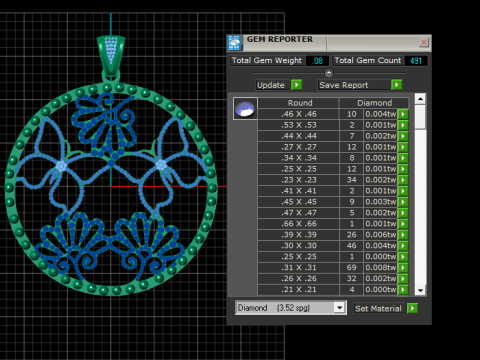Click green arrow for .30 X .30 row

(x=403, y=246)
